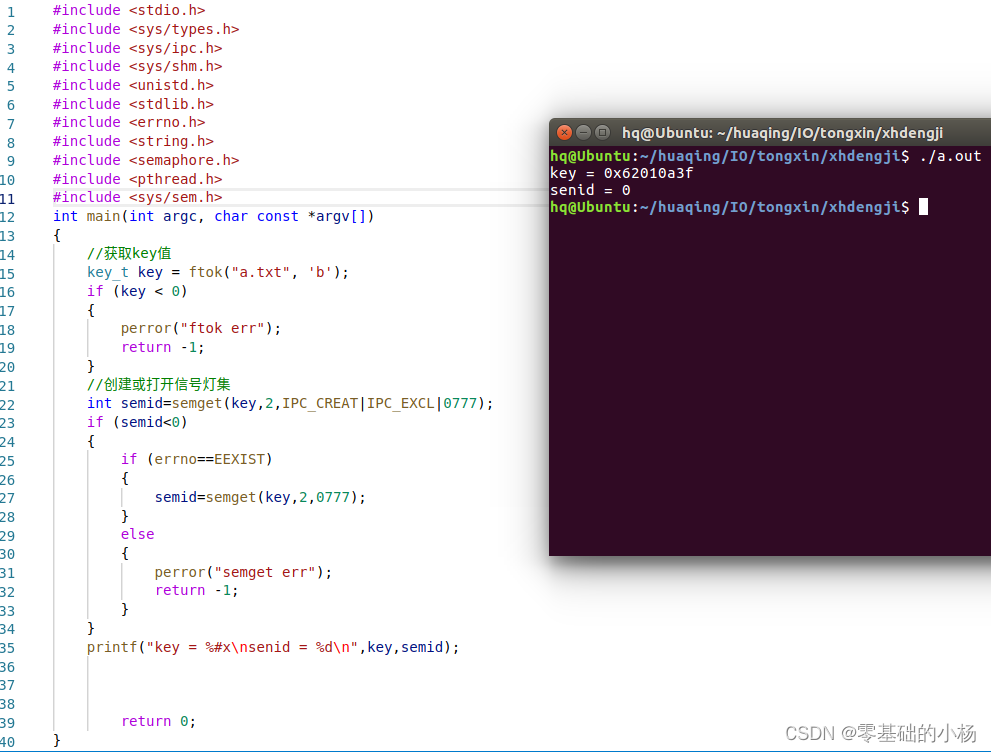This screenshot has height=752, width=991.
Task: Click the './a.out' command in terminal
Action: click(951, 156)
